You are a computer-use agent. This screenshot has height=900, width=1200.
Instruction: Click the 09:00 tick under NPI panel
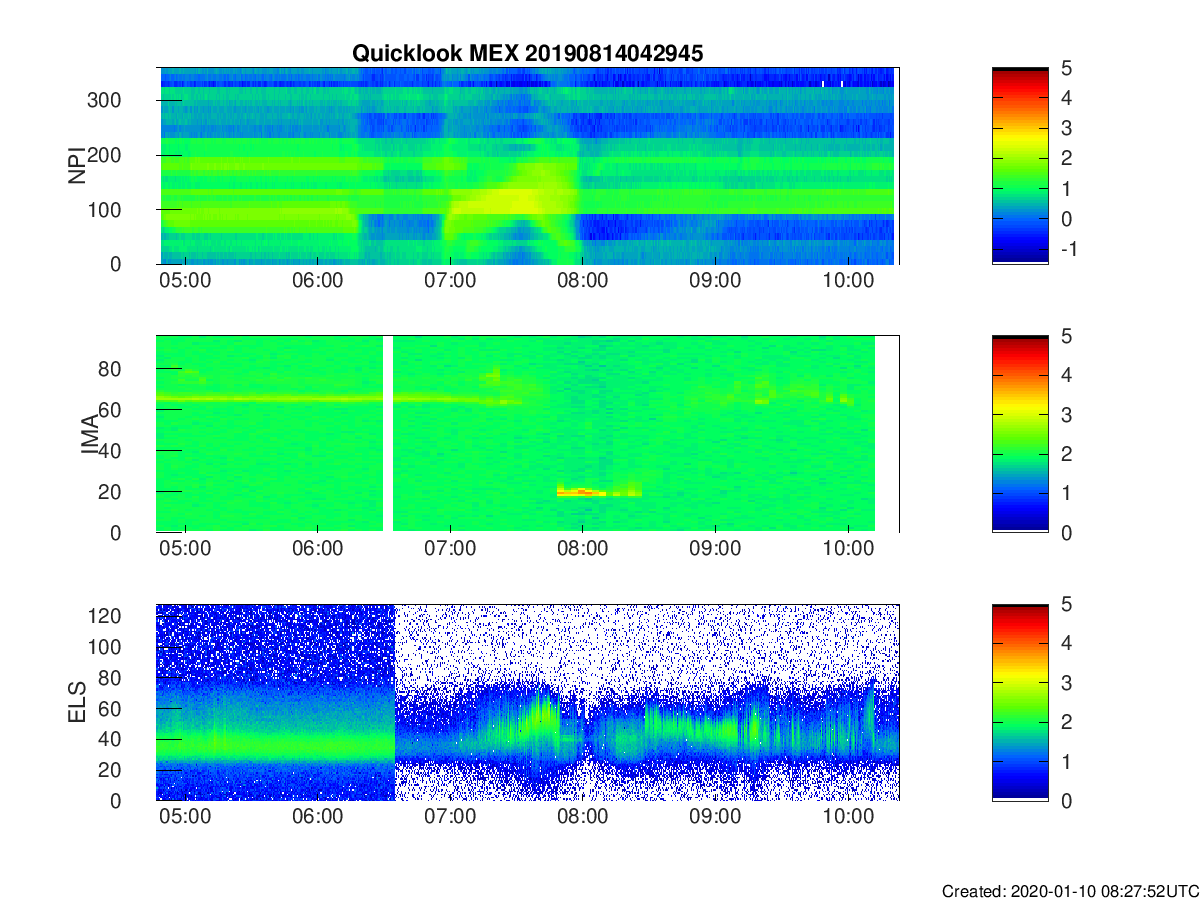715,280
